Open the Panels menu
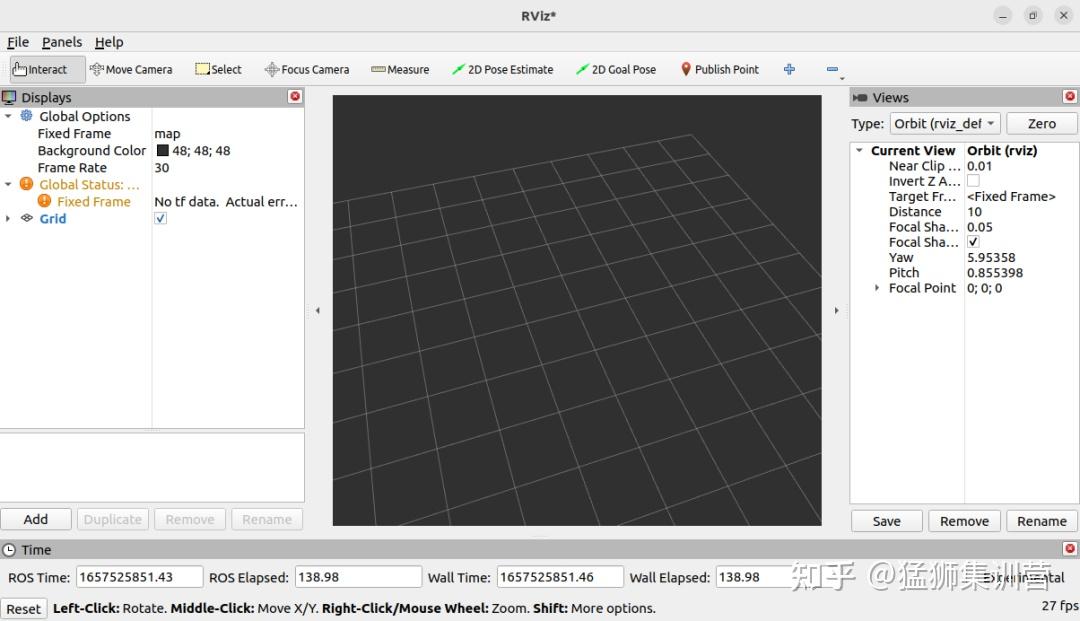This screenshot has height=621, width=1080. click(62, 42)
